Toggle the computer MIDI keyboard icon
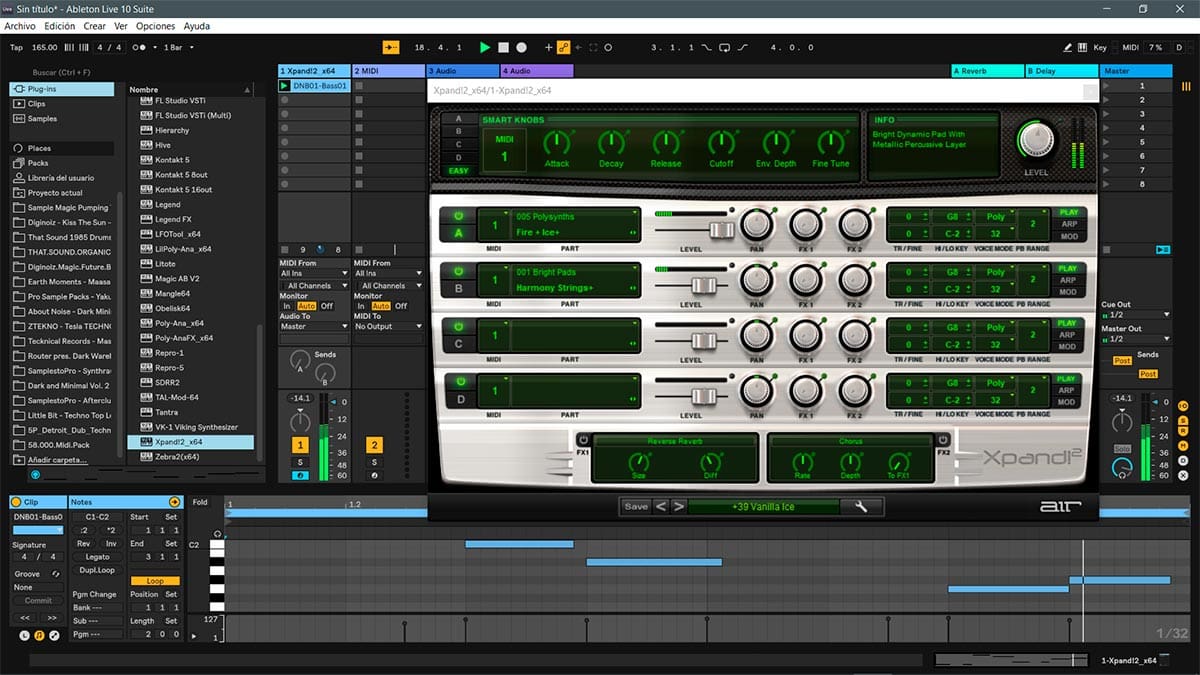 [1084, 47]
